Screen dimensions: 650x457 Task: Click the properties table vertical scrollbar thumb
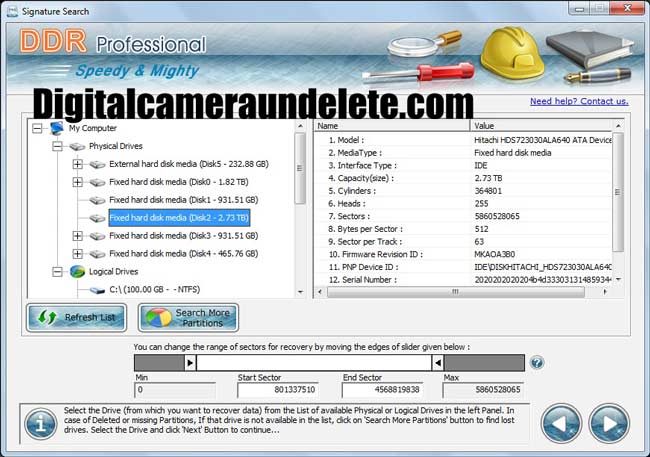(618, 192)
